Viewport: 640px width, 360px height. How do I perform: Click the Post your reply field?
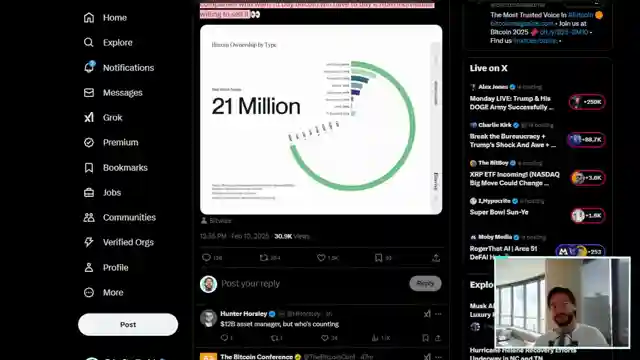[x=312, y=284]
